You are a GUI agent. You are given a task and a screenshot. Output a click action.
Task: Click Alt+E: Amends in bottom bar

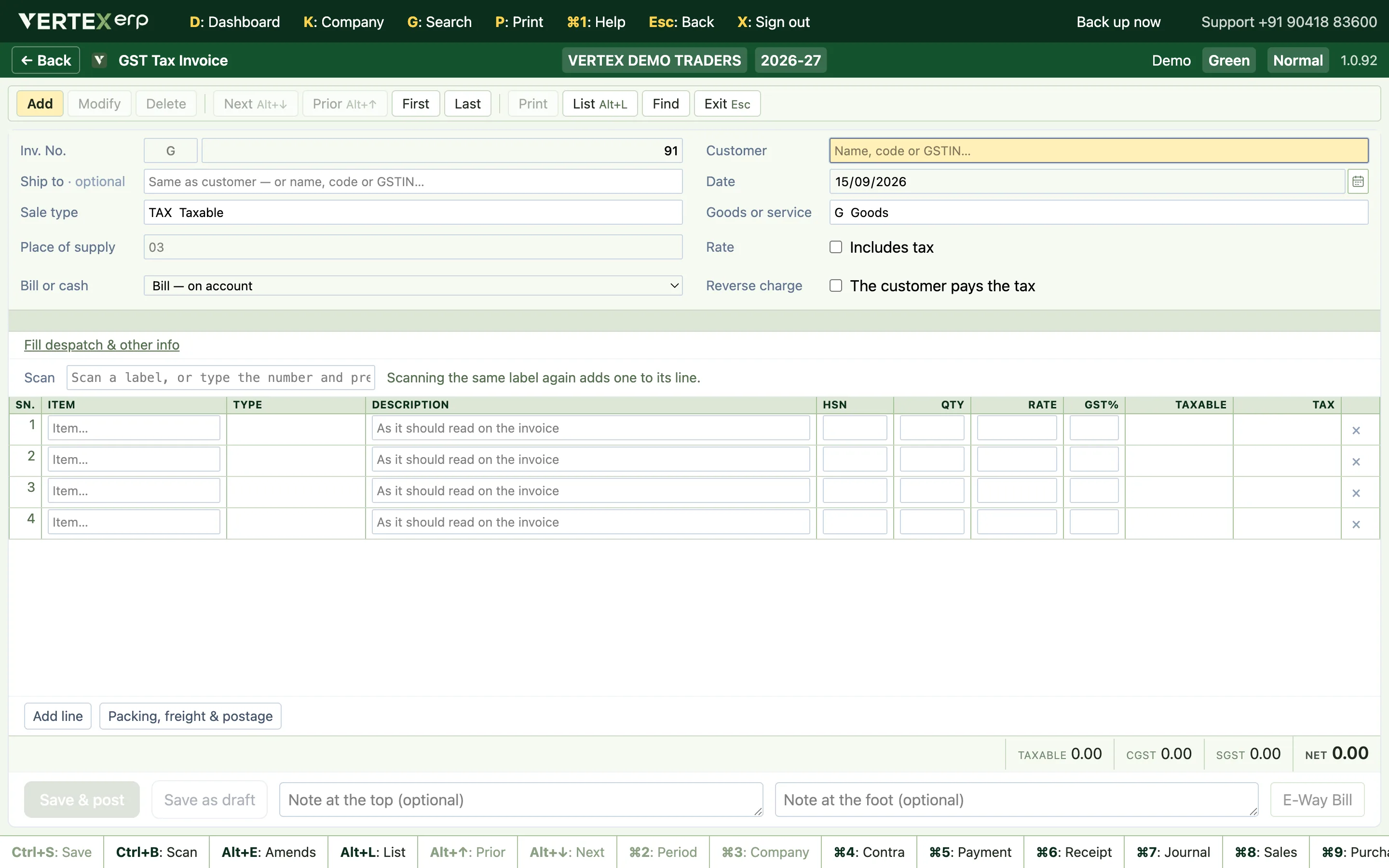tap(269, 852)
